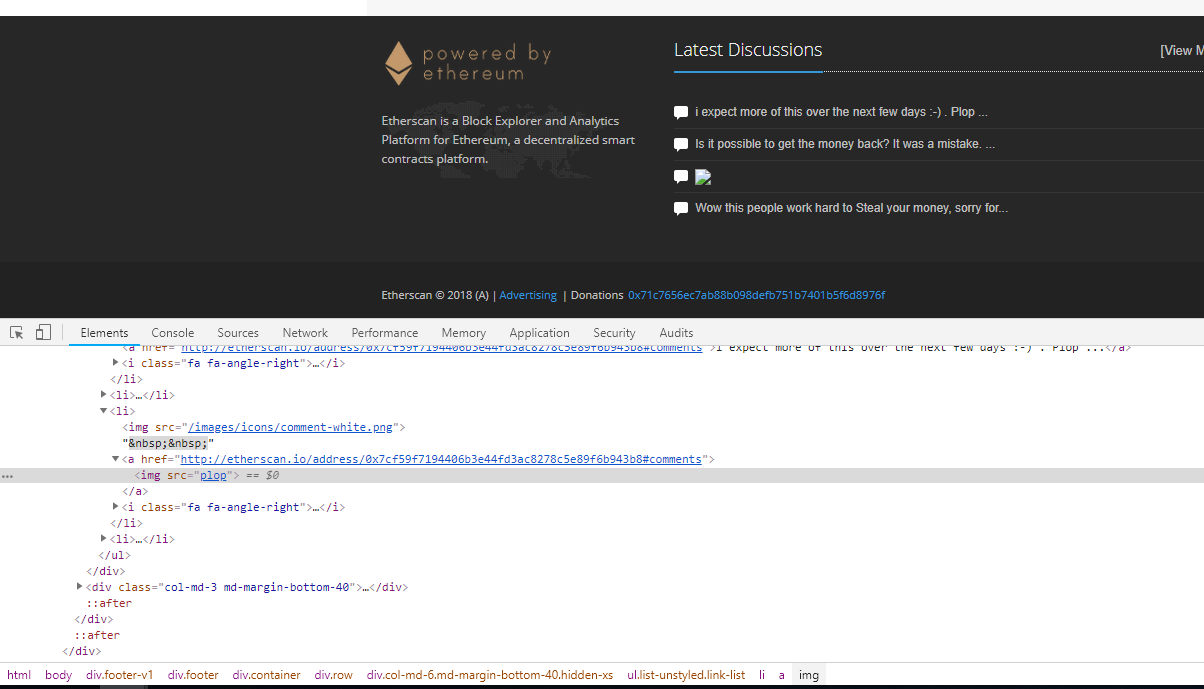Screen dimensions: 1204x689
Task: Expand the fa fa-angle-right i element
Action: coord(115,506)
